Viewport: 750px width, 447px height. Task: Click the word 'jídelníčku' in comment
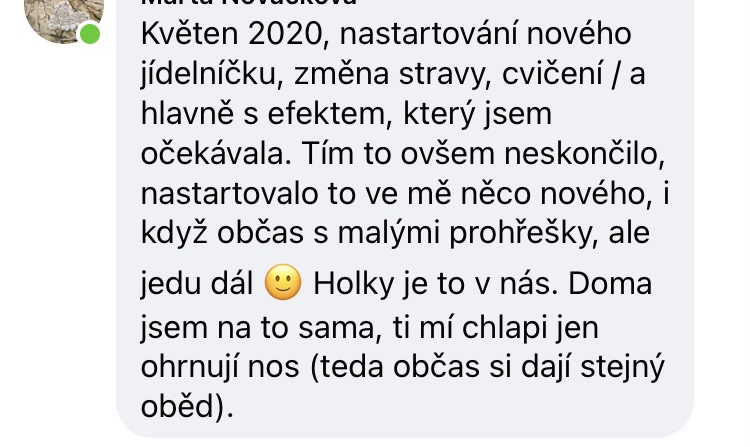[208, 75]
